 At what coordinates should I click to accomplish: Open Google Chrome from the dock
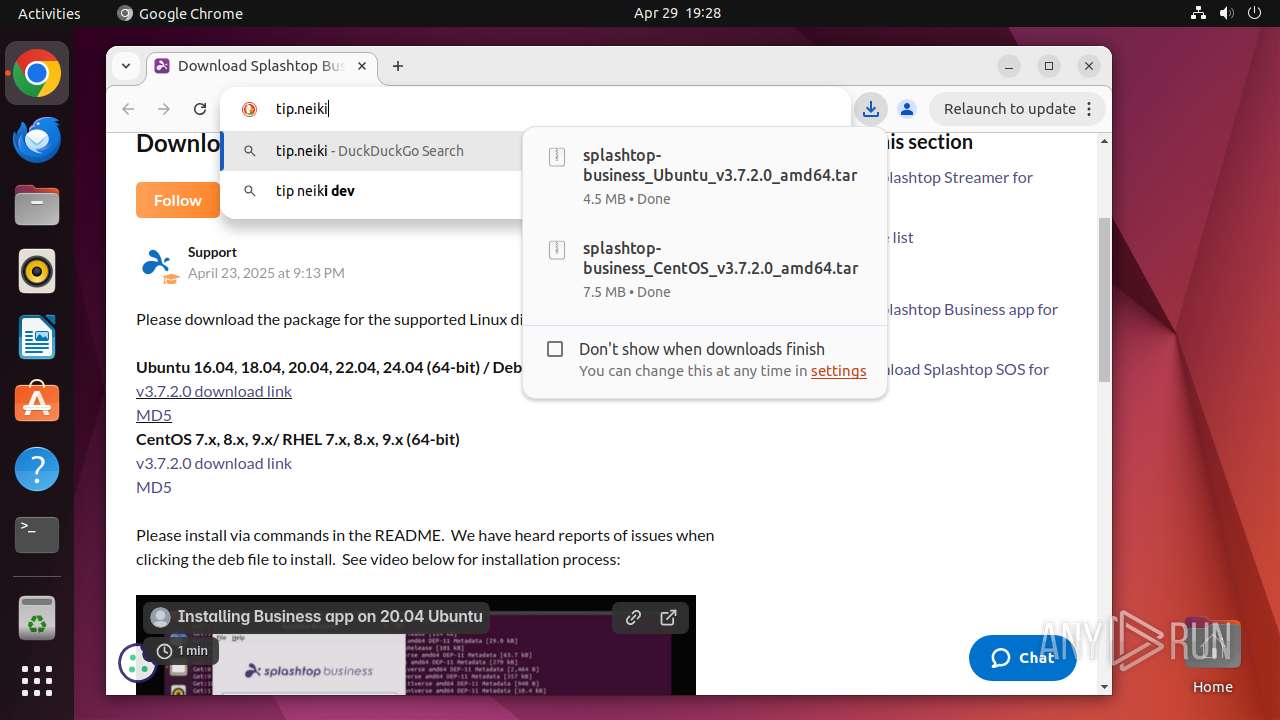click(x=37, y=74)
